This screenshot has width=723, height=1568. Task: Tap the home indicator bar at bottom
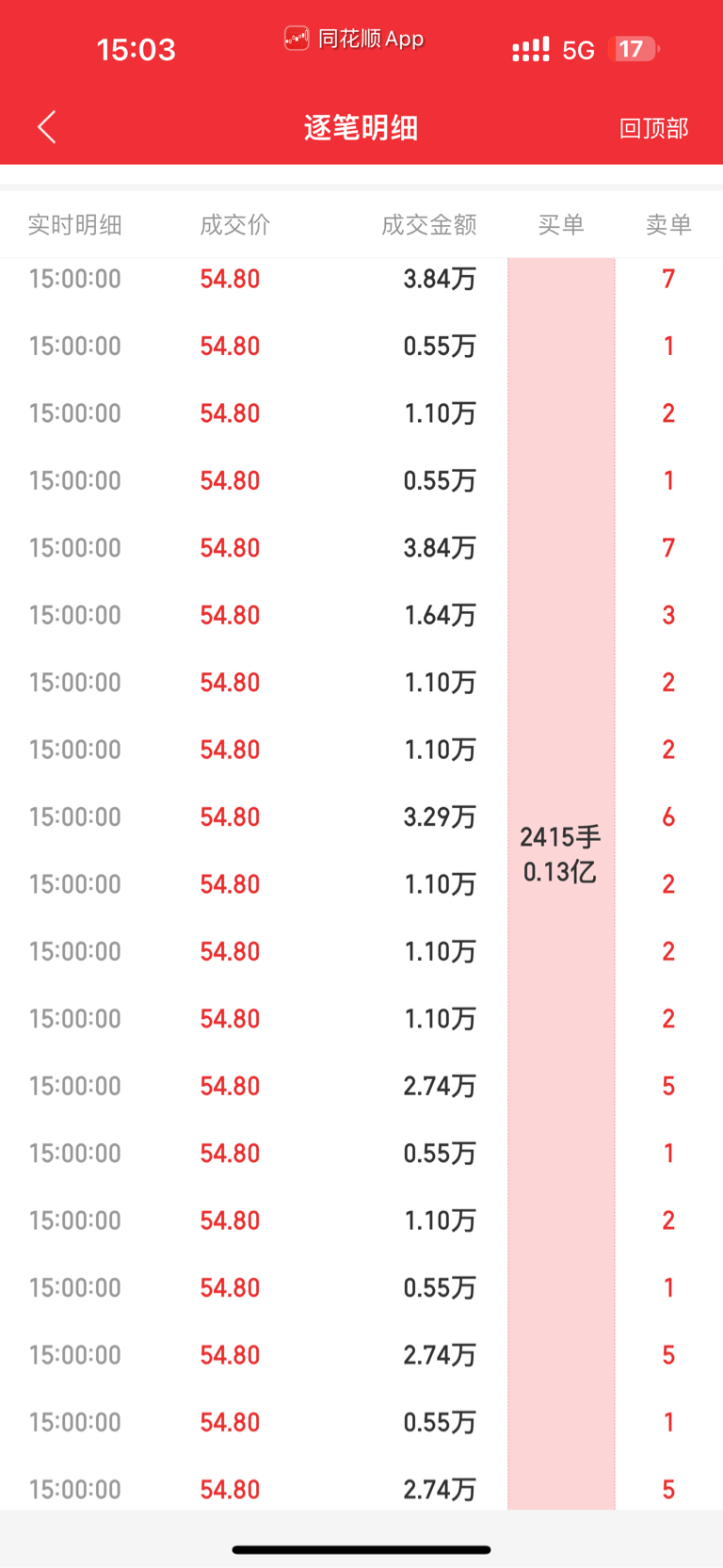point(361,1549)
